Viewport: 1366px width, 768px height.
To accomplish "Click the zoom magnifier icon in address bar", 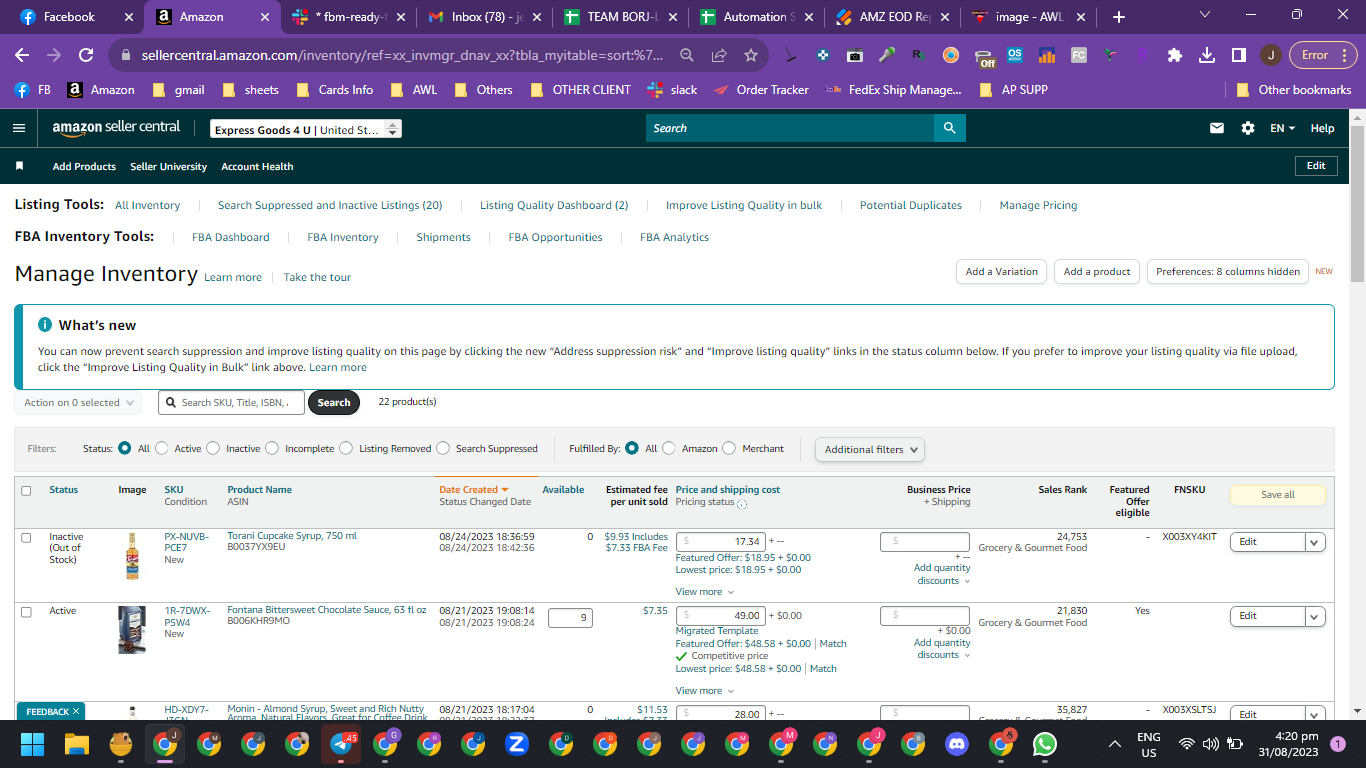I will [687, 56].
